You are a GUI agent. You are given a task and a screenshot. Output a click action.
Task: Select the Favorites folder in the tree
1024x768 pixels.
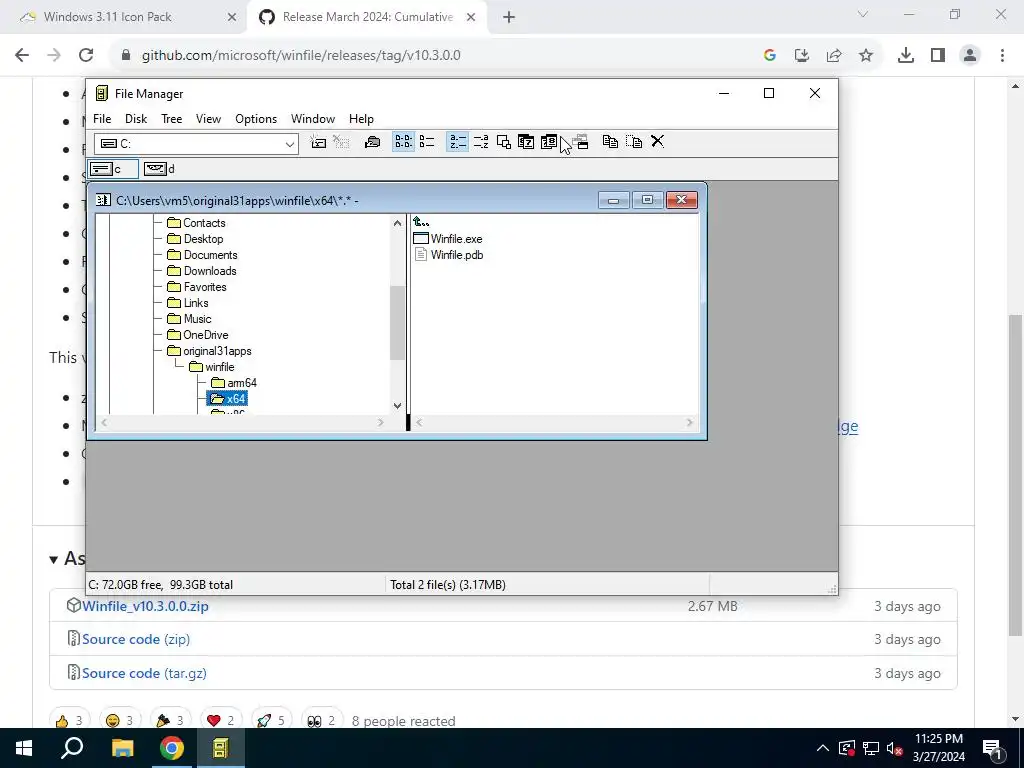coord(197,287)
